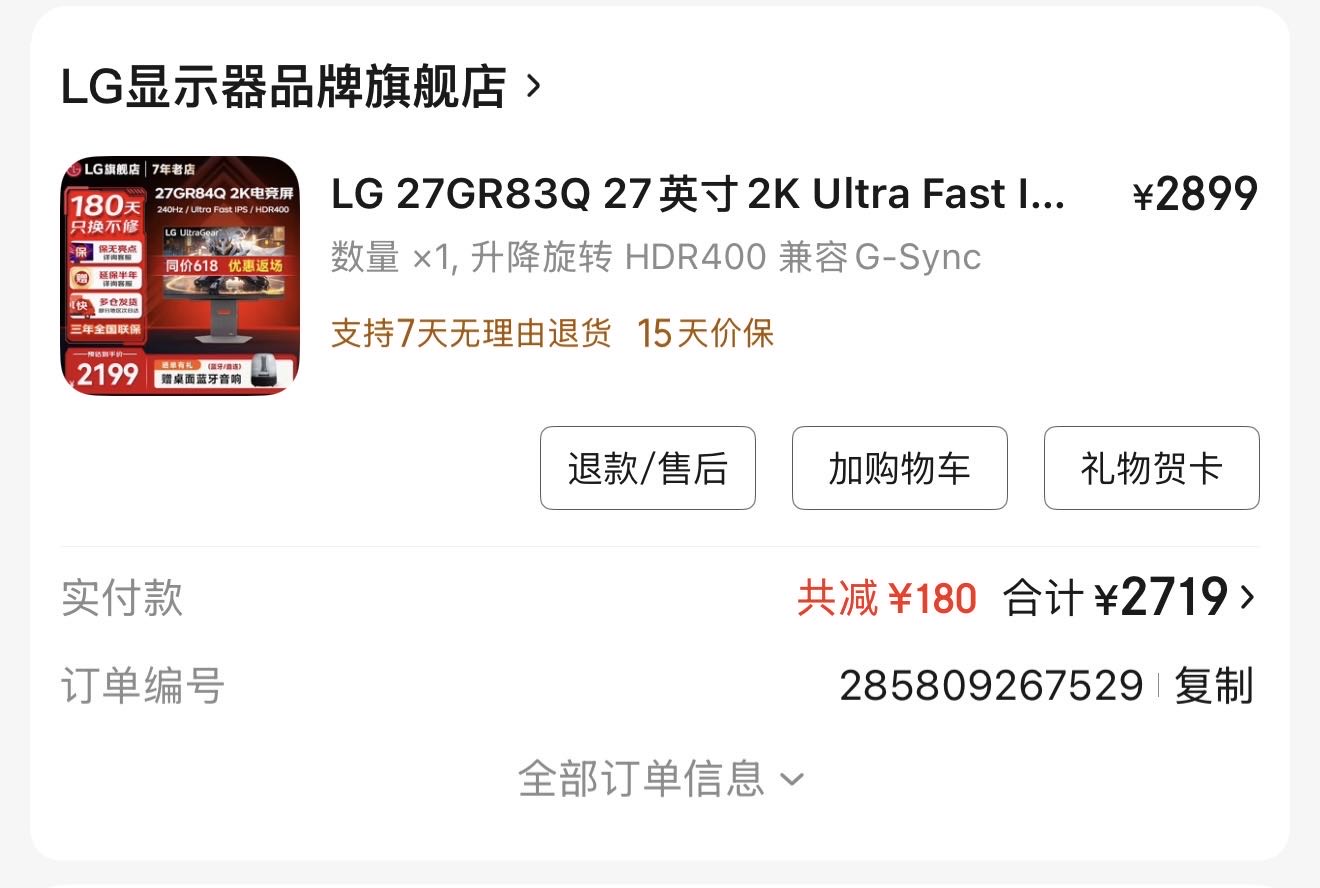Select the order number 285809267529
1320x888 pixels.
click(990, 686)
